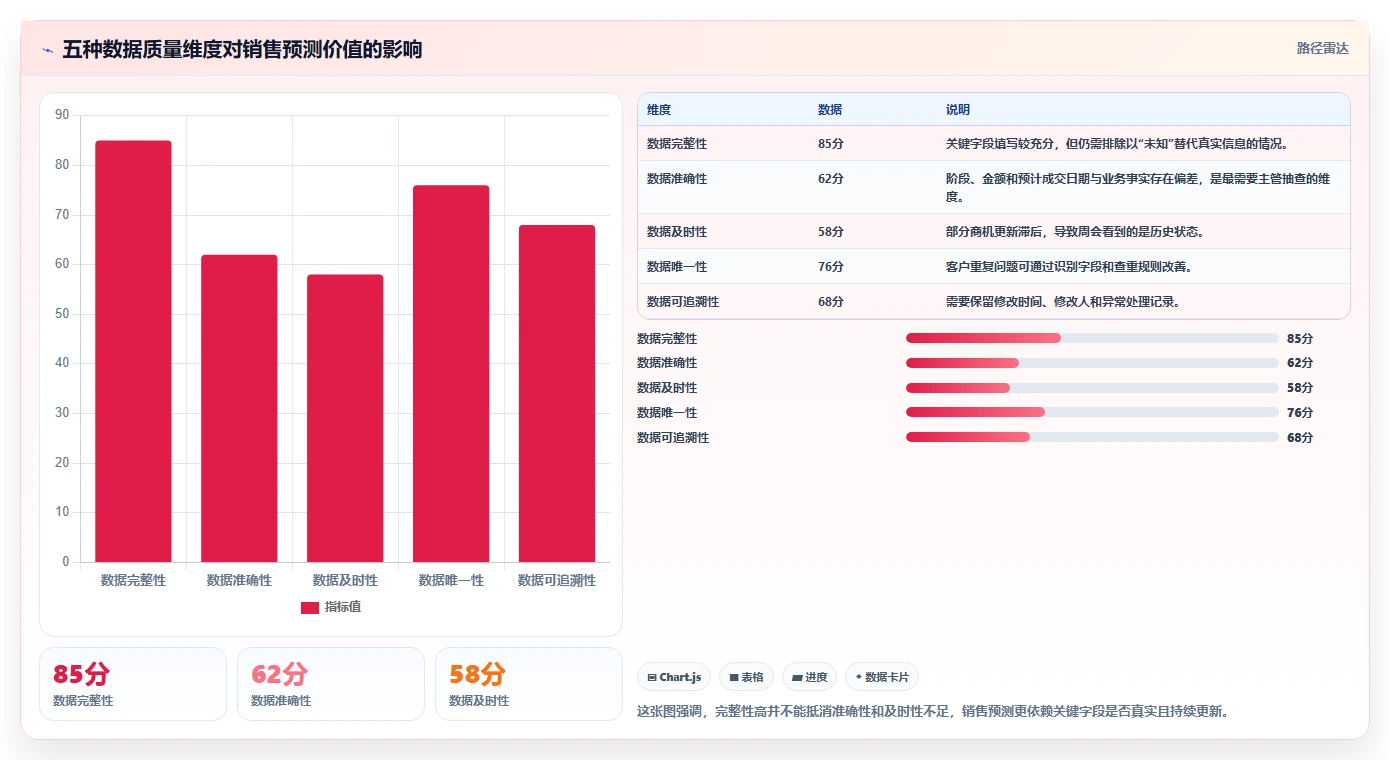Click the 数据可追溯性 x-axis label
1390x760 pixels.
coord(557,580)
